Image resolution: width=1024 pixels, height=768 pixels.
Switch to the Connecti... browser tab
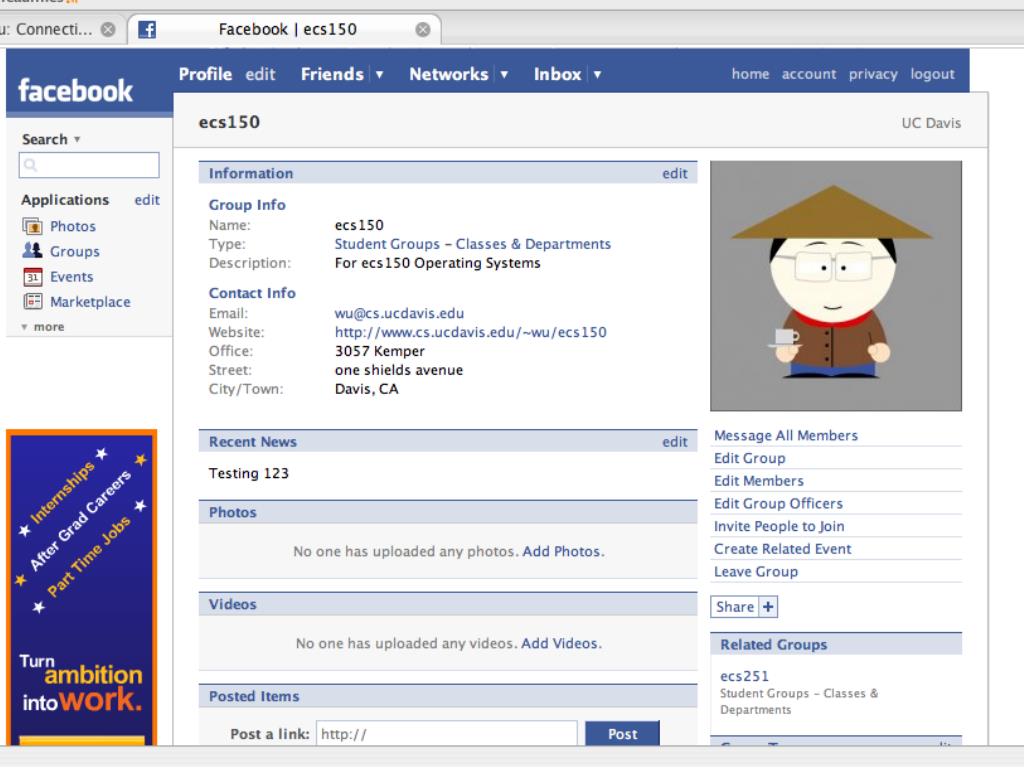[54, 29]
